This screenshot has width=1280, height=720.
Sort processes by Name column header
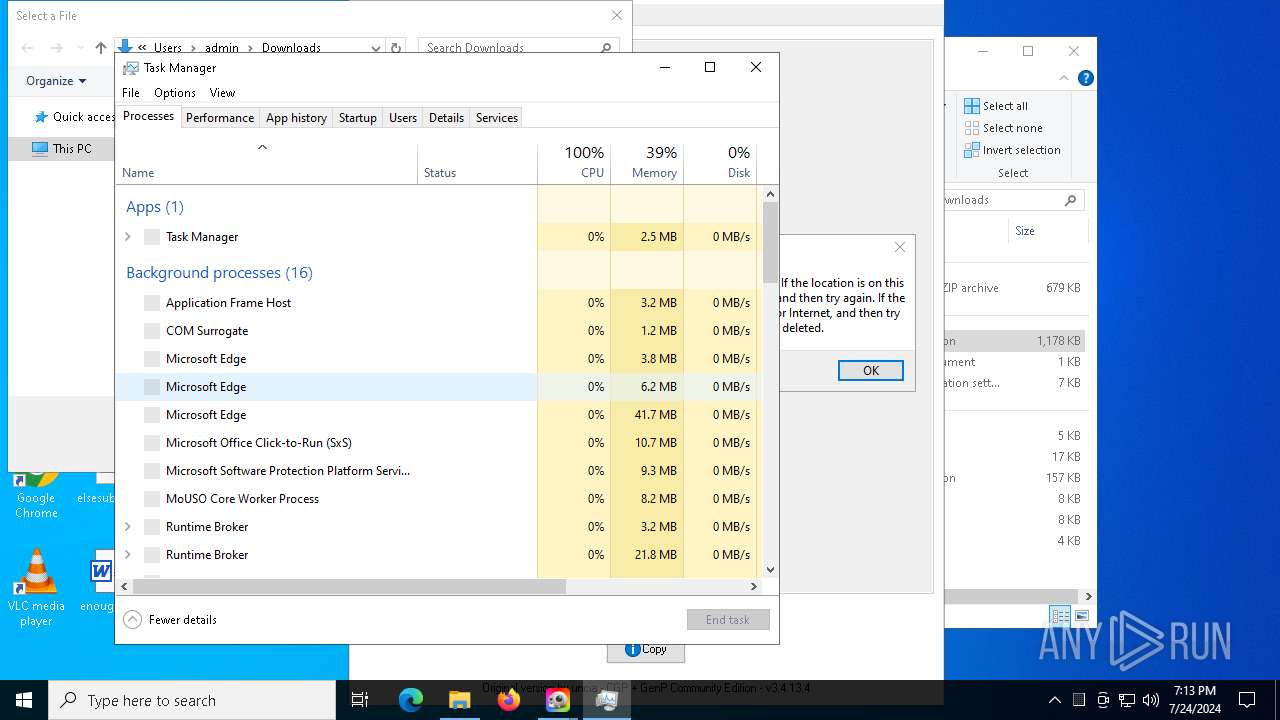coord(266,163)
